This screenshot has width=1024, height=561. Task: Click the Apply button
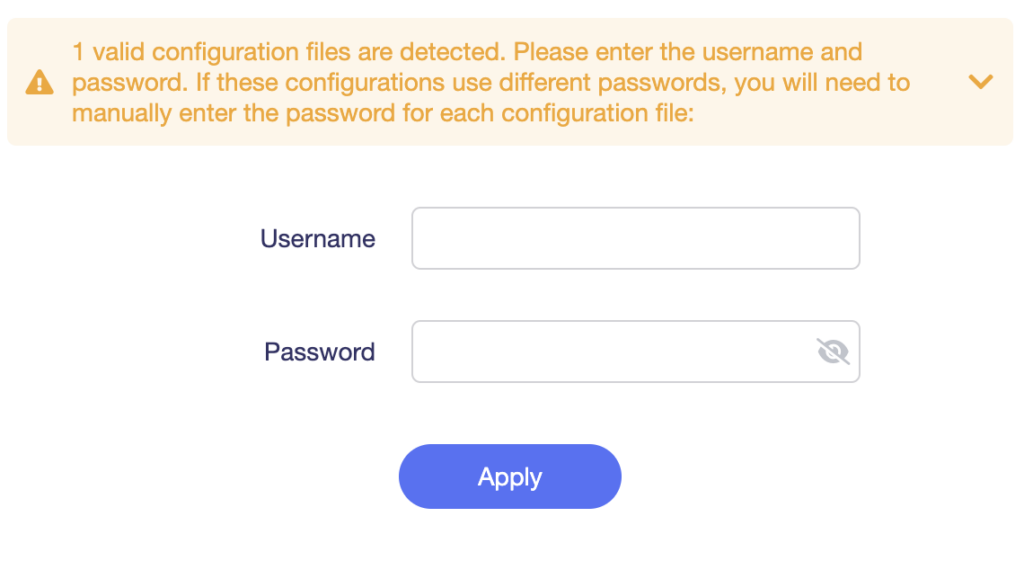pos(510,477)
